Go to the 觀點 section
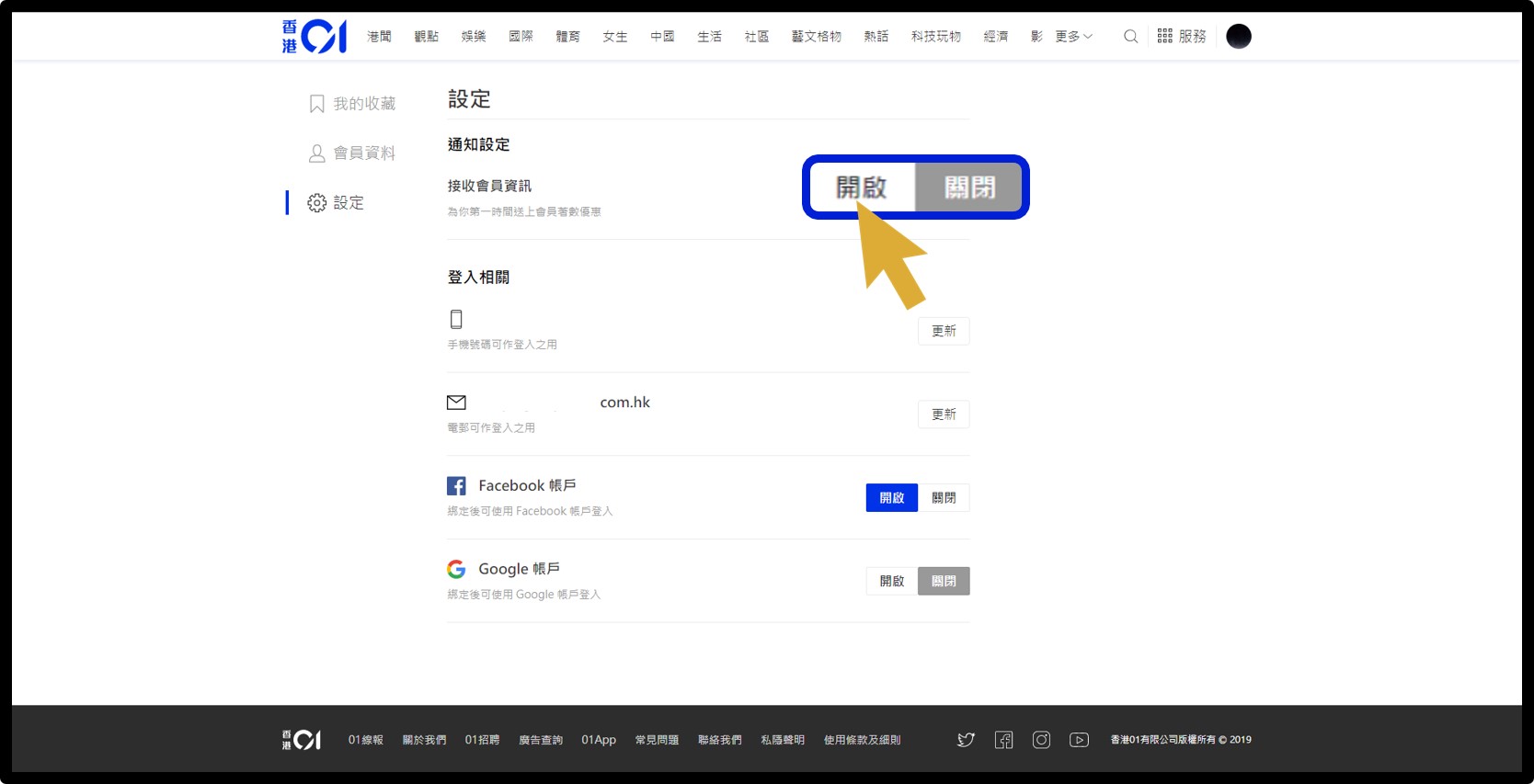Screen dimensions: 1534x784 [x=426, y=37]
